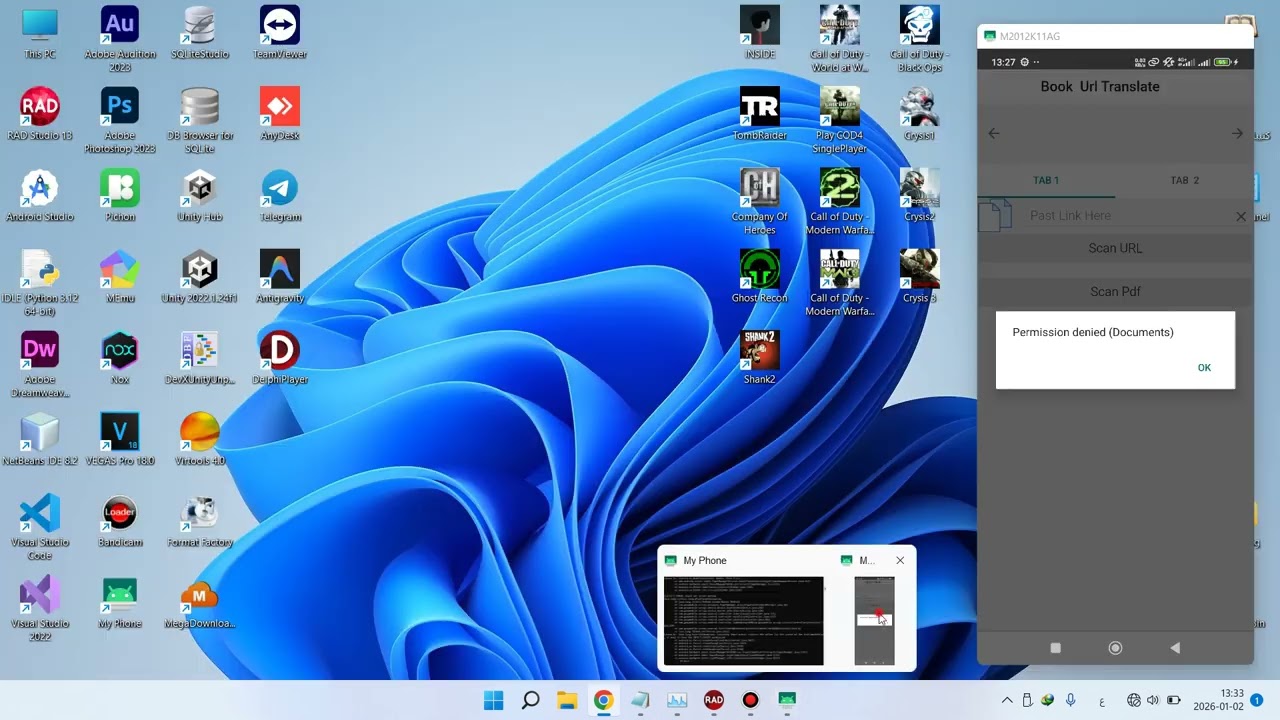Select the Unity Hub desktop shortcut

200,196
